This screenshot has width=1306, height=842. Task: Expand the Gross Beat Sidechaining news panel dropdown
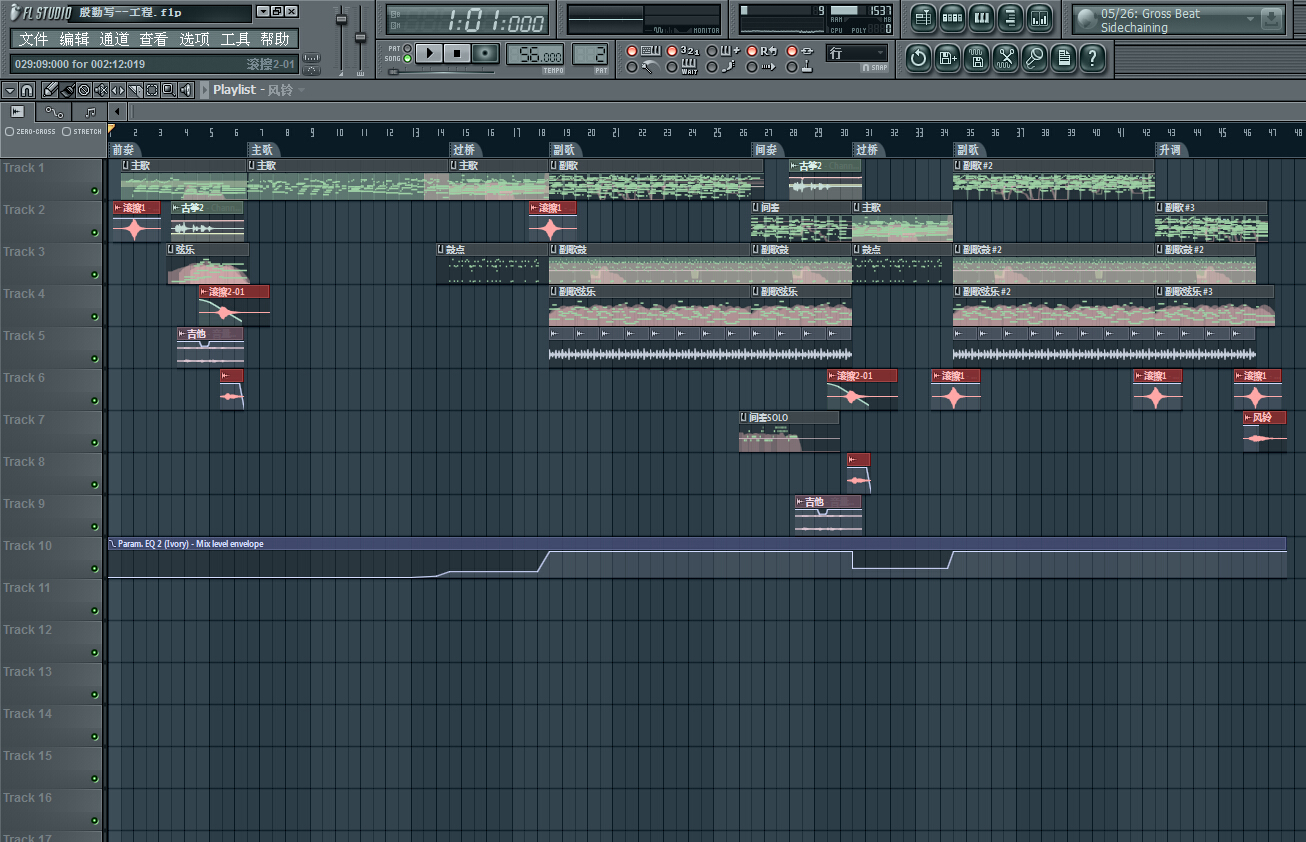1250,19
